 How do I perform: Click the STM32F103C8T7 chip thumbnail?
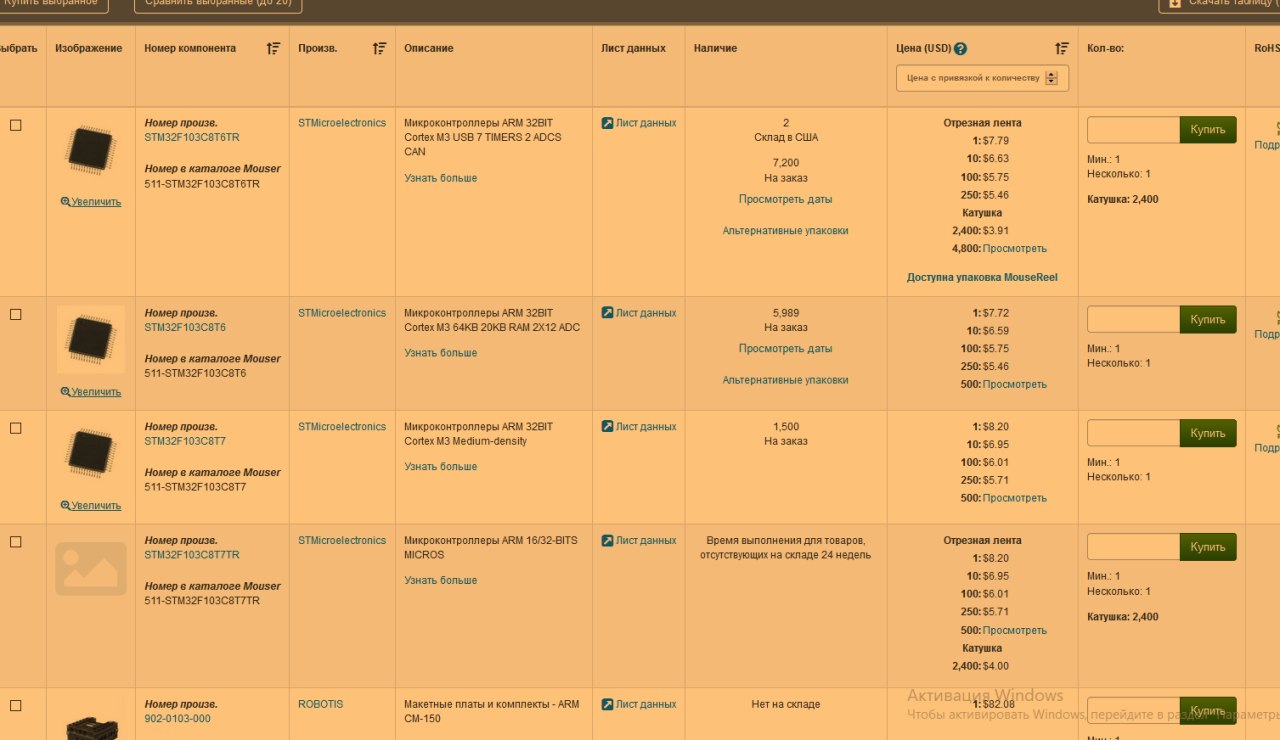[91, 453]
